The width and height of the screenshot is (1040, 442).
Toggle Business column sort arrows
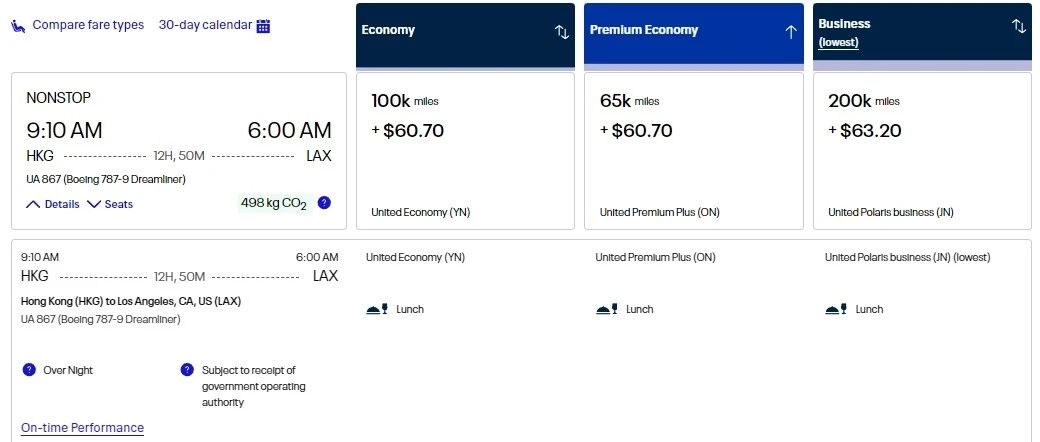coord(1019,26)
